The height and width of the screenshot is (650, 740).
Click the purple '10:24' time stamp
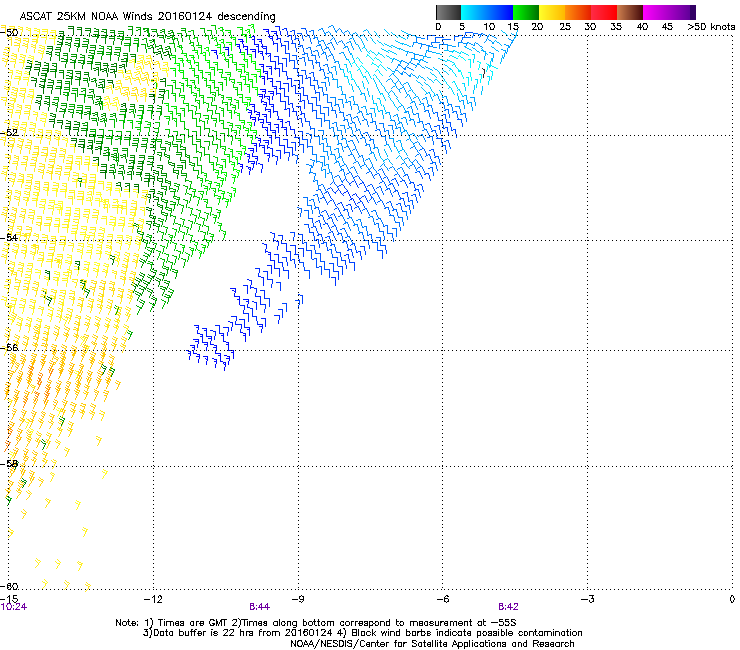pyautogui.click(x=14, y=607)
